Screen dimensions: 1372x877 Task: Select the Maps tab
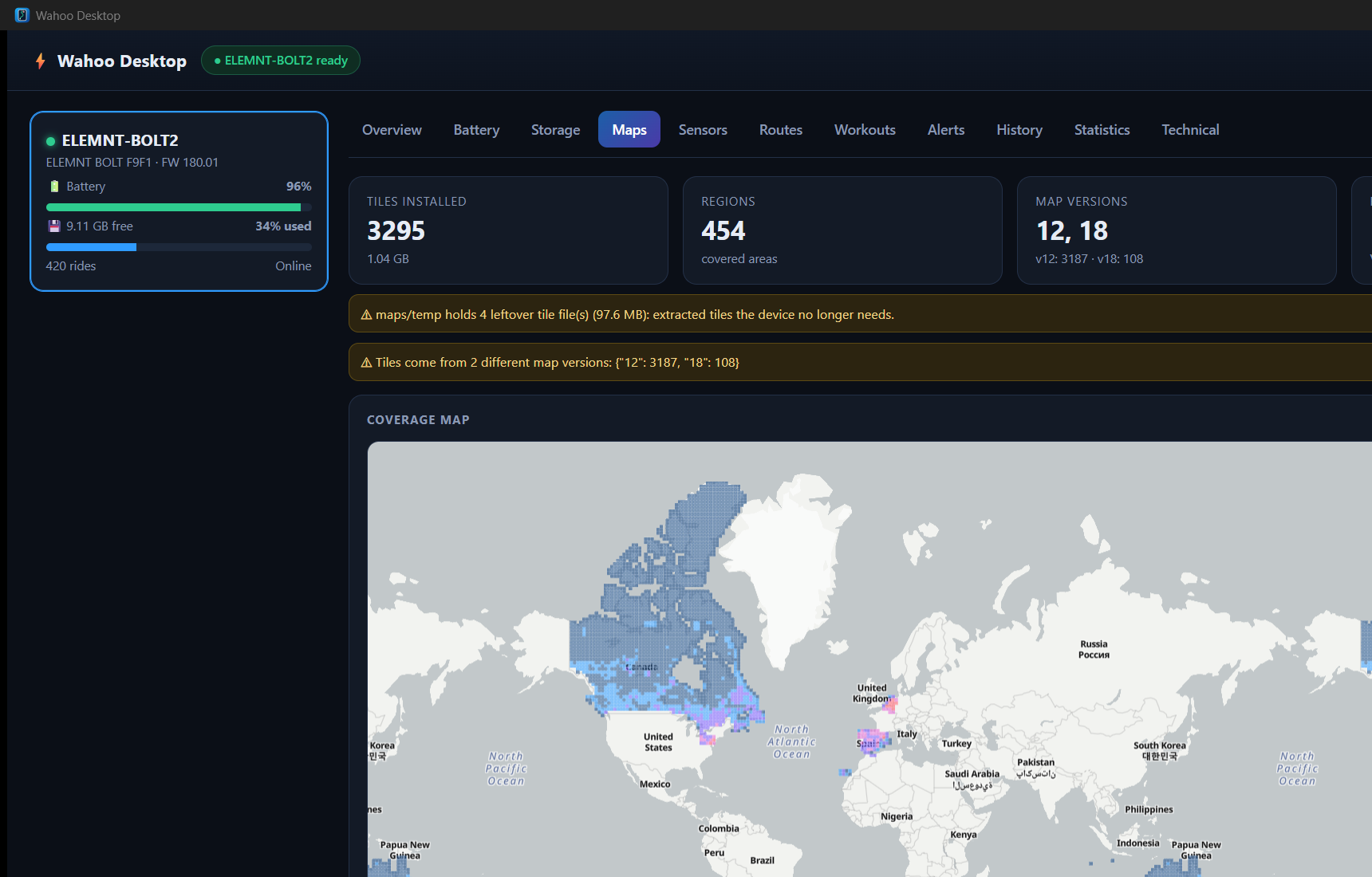629,130
